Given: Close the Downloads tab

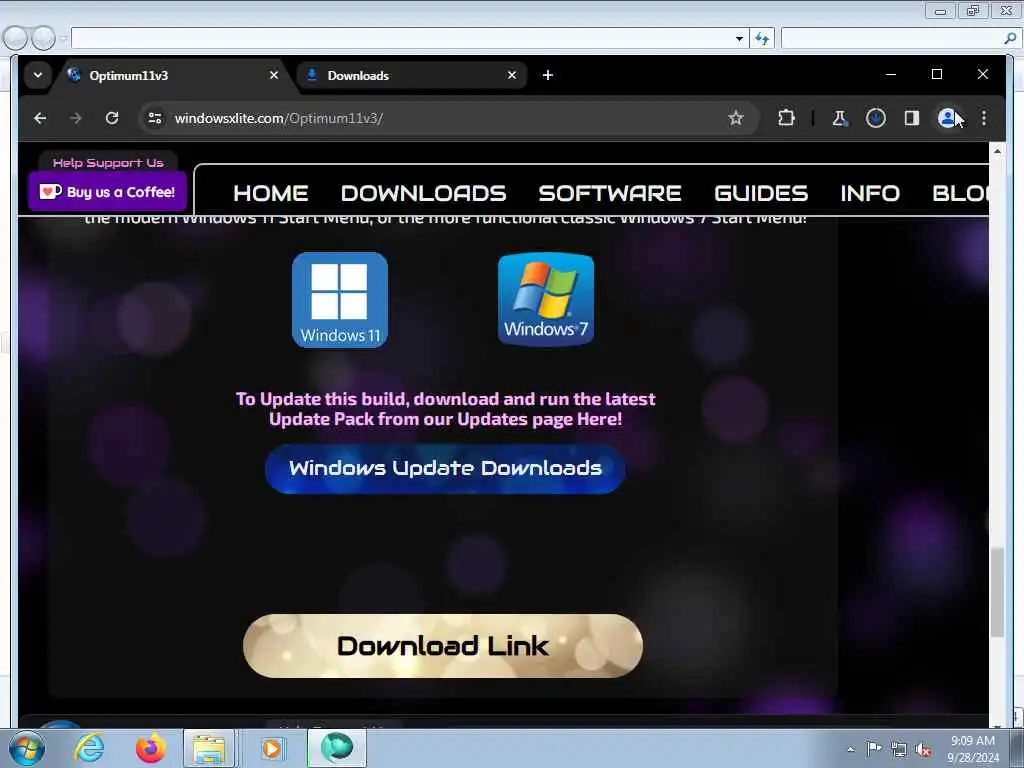Looking at the screenshot, I should pos(512,75).
